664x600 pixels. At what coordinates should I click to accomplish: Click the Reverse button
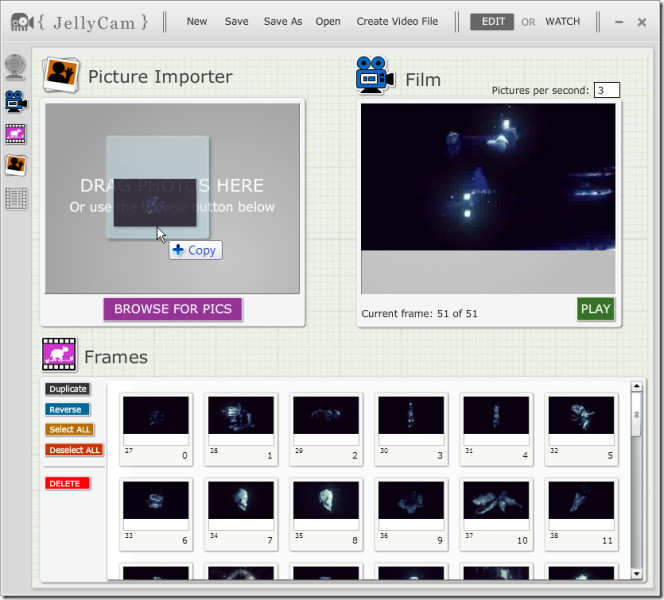[67, 409]
